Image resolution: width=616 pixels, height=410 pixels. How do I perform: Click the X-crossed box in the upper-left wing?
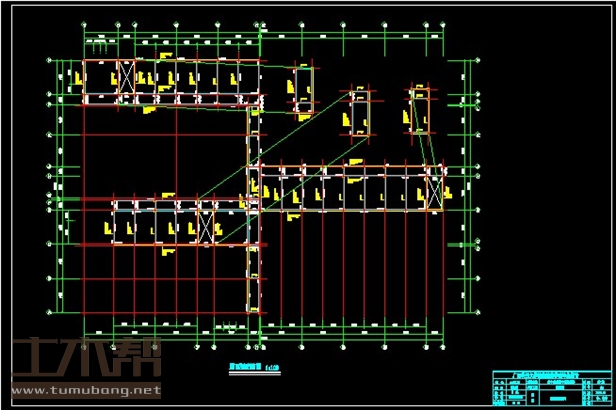(x=126, y=75)
